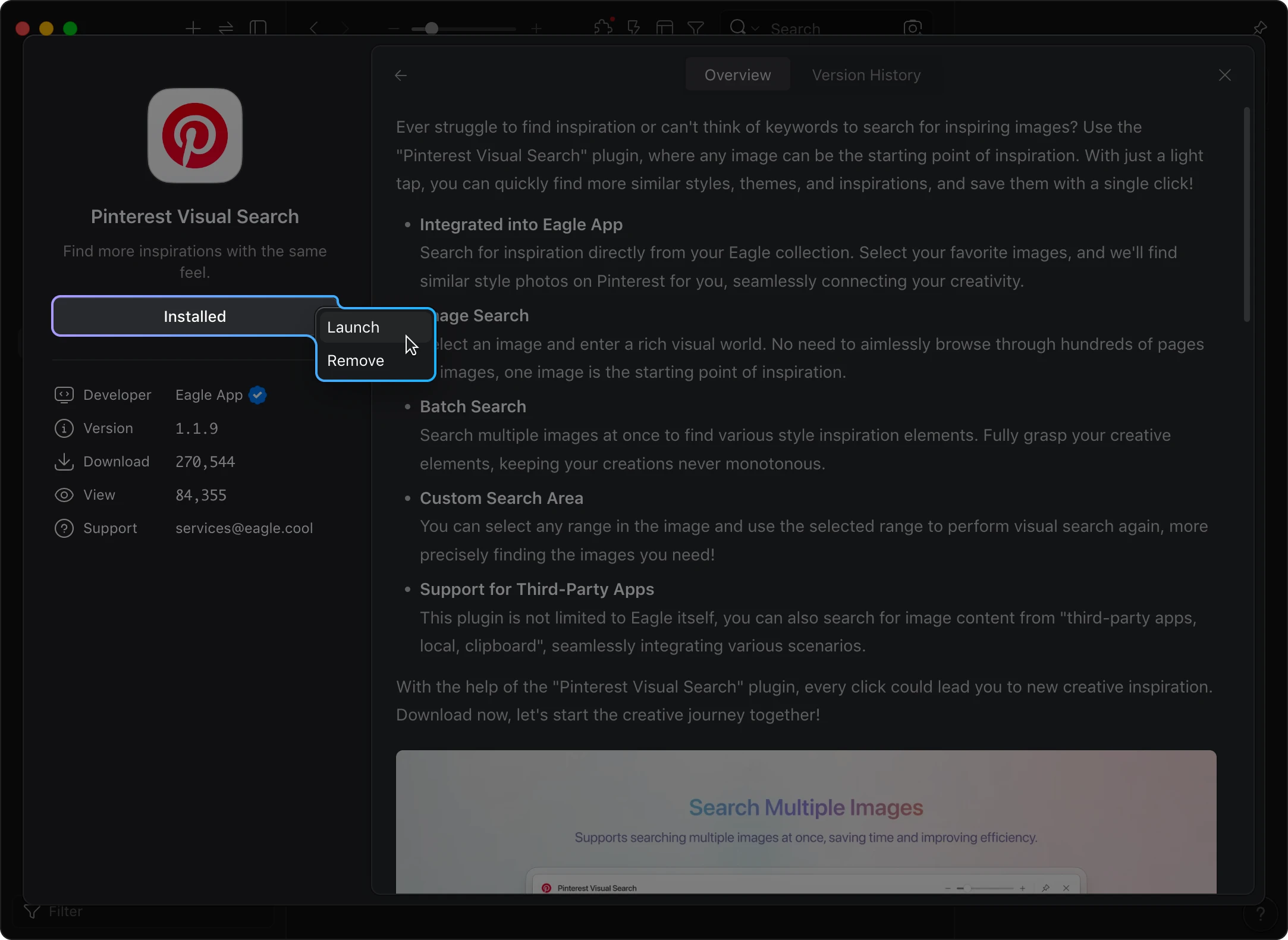Screen dimensions: 1288x940
Task: Click the verified badge beside Eagle App
Action: click(257, 395)
